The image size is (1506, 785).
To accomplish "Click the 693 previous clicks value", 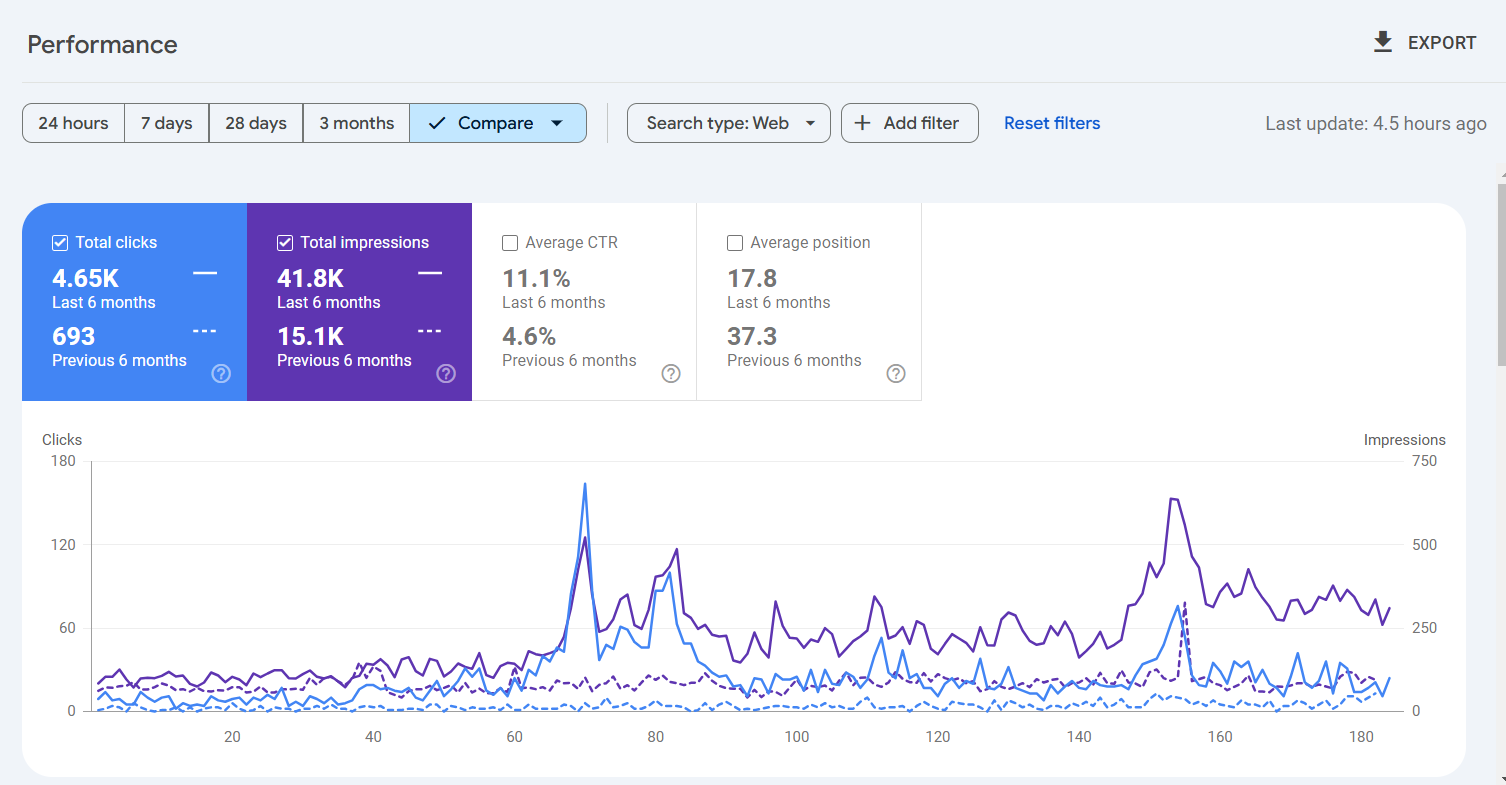I will click(x=73, y=336).
